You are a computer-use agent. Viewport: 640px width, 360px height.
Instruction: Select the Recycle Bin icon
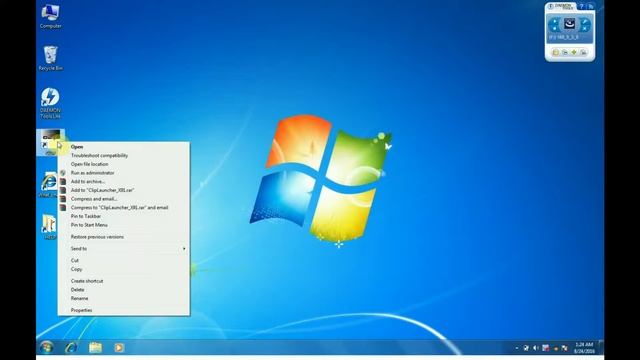[50, 58]
